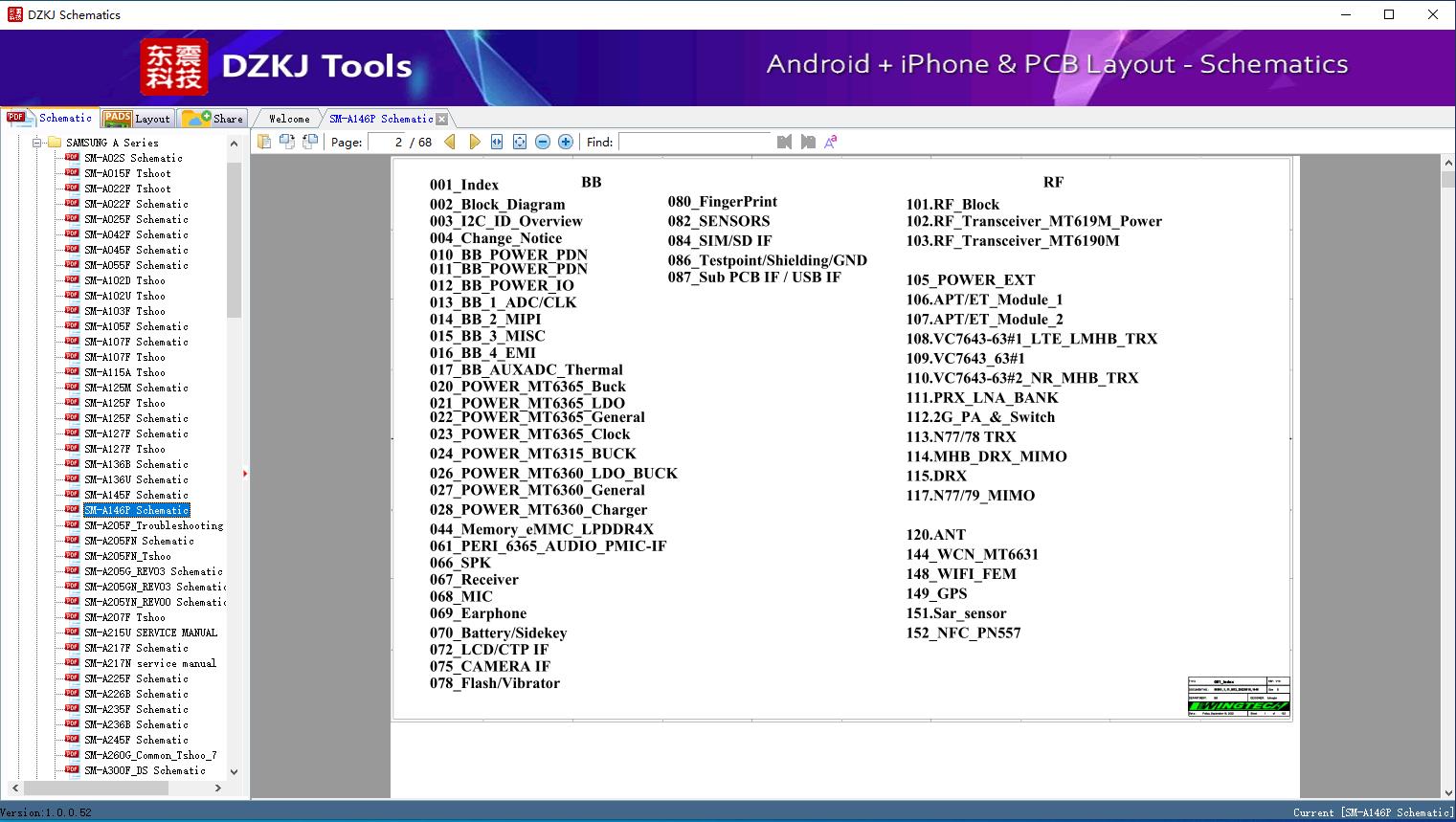Document viewer scroll down arrow
This screenshot has width=1456, height=822.
click(1448, 791)
